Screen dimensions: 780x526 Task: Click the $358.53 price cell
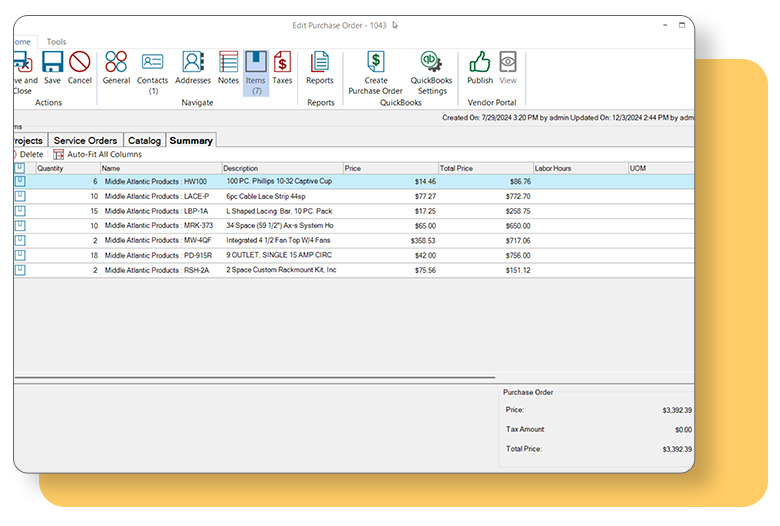[x=423, y=241]
